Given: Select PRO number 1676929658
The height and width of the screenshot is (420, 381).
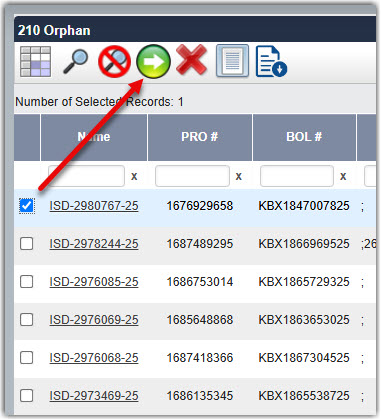Looking at the screenshot, I should [200, 206].
